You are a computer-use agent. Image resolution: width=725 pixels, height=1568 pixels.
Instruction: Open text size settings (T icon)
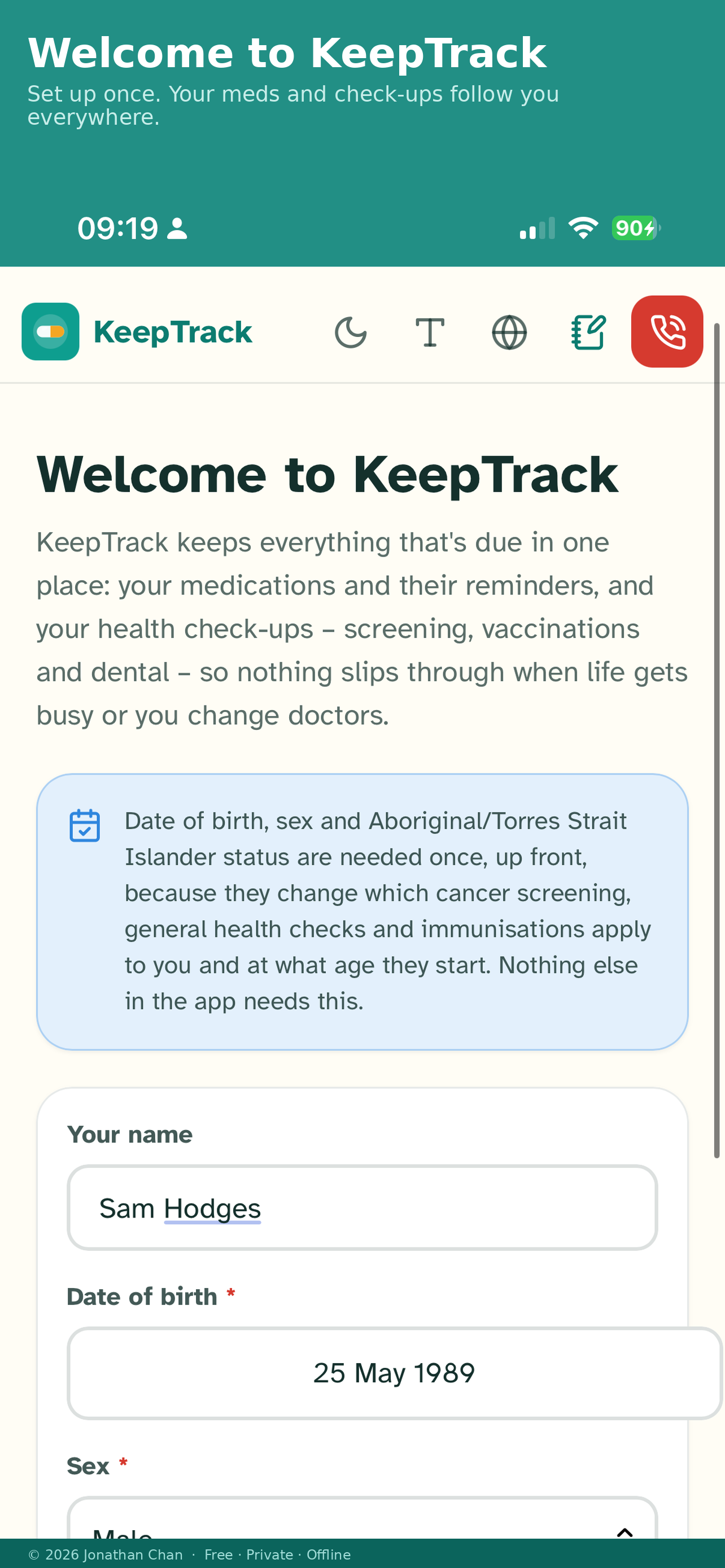430,332
